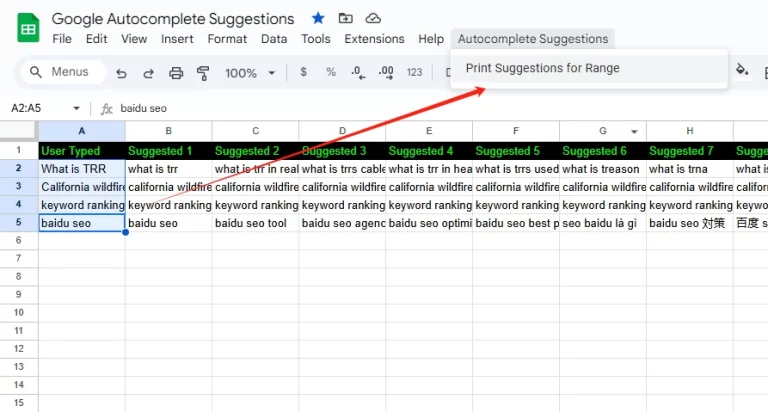Select the keyword ranking cell in column A
768x412 pixels.
pos(82,205)
